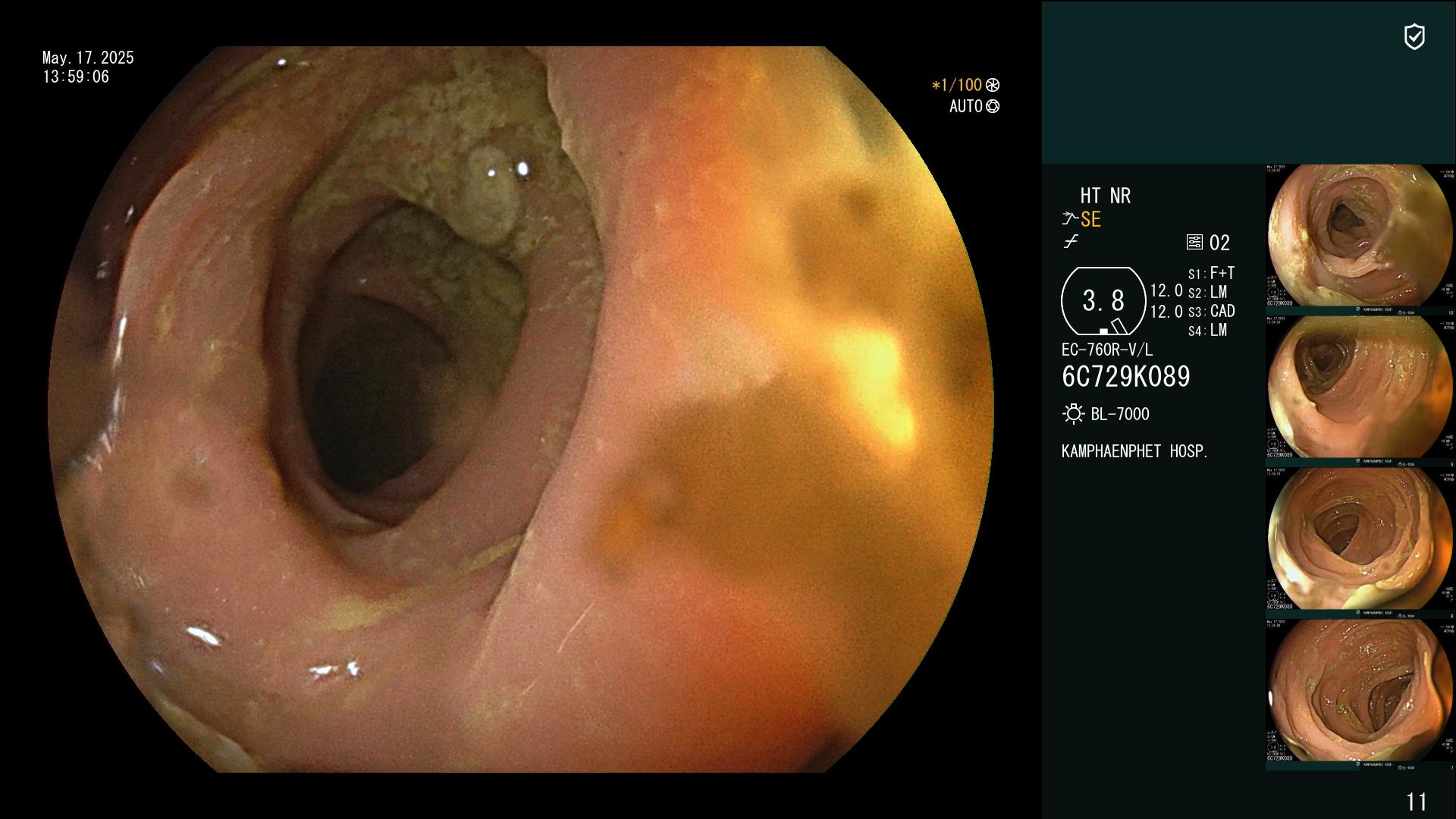This screenshot has height=819, width=1456.
Task: Click switch assignment S1: F+T
Action: coord(1212,273)
